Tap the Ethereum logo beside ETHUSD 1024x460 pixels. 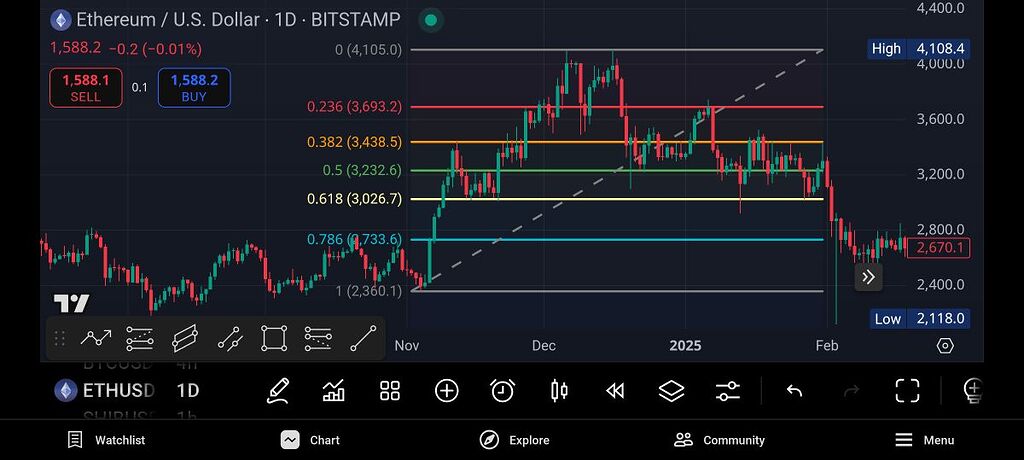point(65,391)
